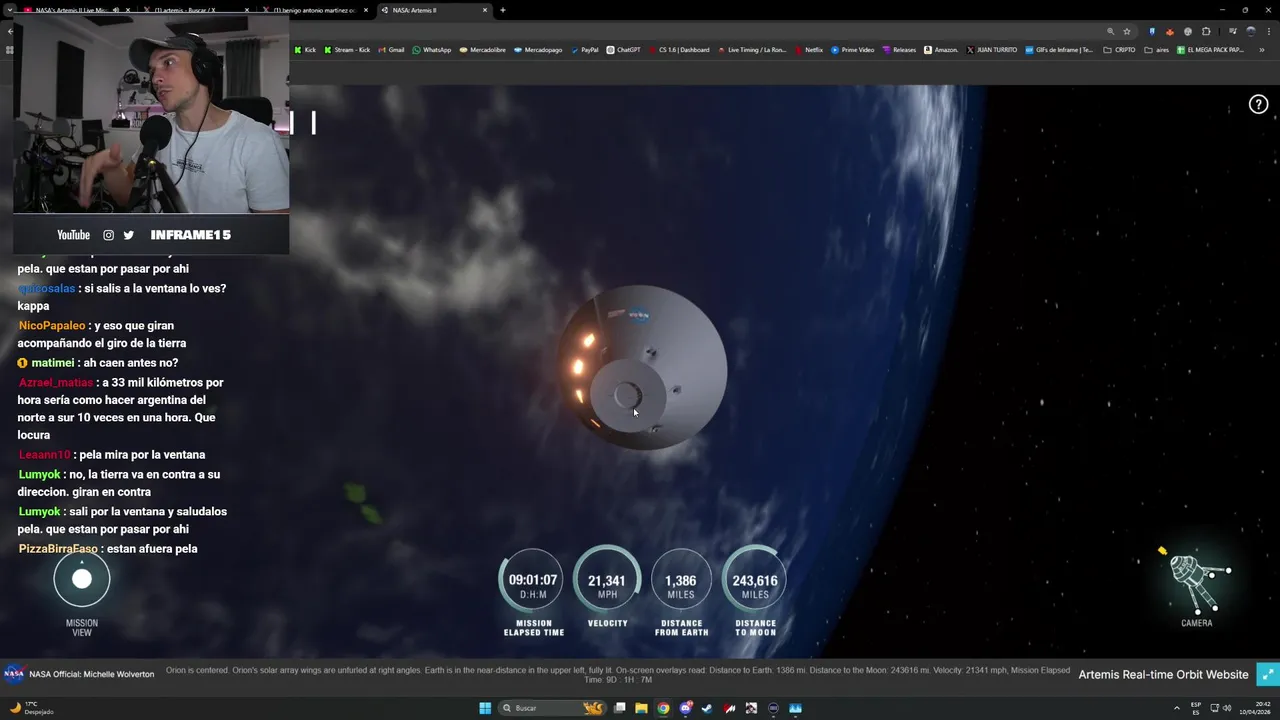Open the Mercadopago bookmark

[x=538, y=49]
